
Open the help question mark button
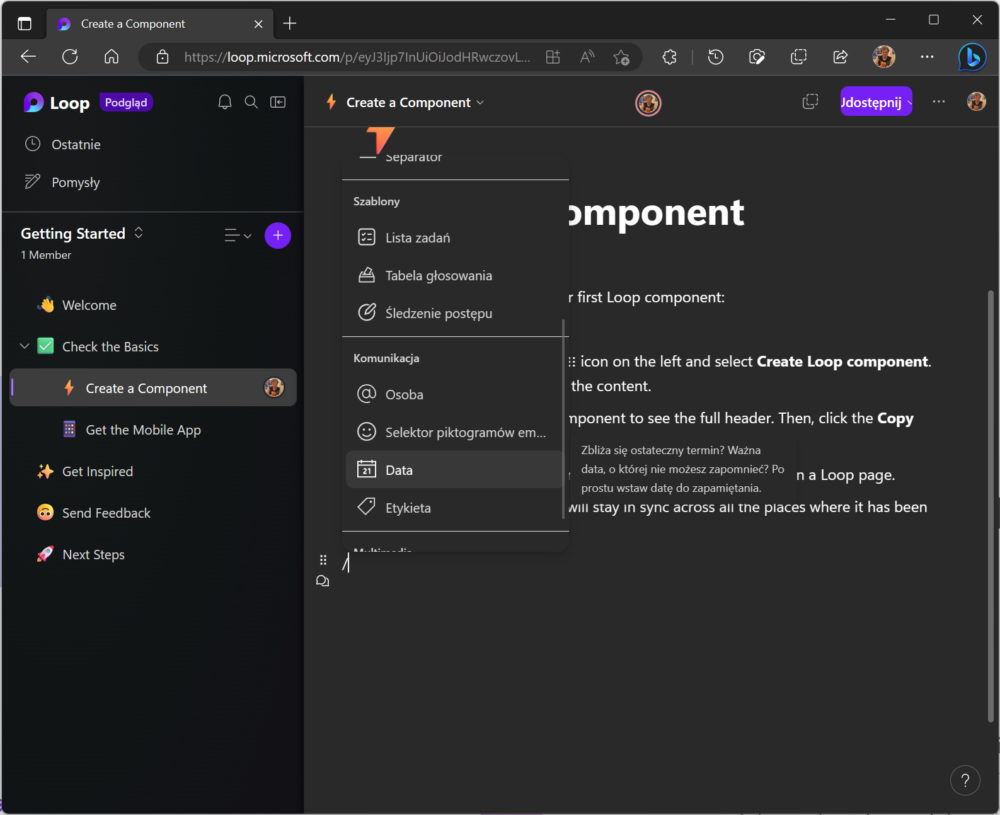pyautogui.click(x=965, y=781)
